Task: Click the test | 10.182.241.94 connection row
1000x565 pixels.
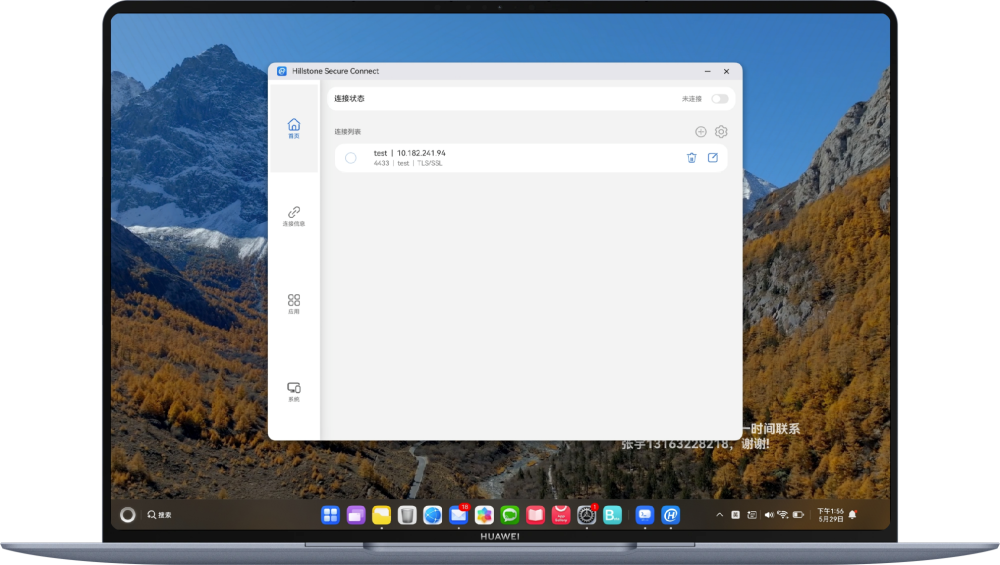Action: pyautogui.click(x=520, y=158)
